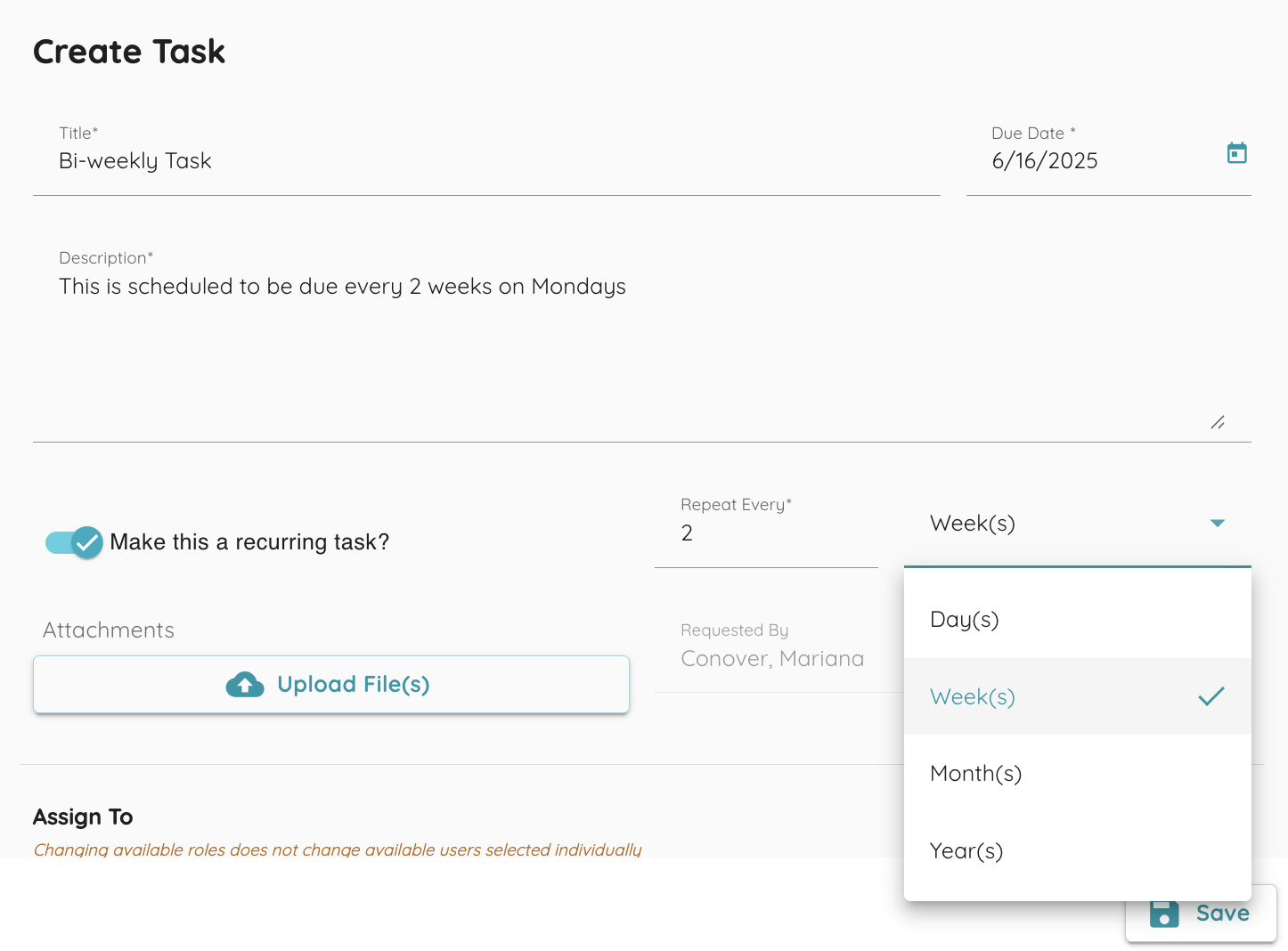The width and height of the screenshot is (1288, 951).
Task: Click the Upload File(s) button
Action: pyautogui.click(x=331, y=685)
